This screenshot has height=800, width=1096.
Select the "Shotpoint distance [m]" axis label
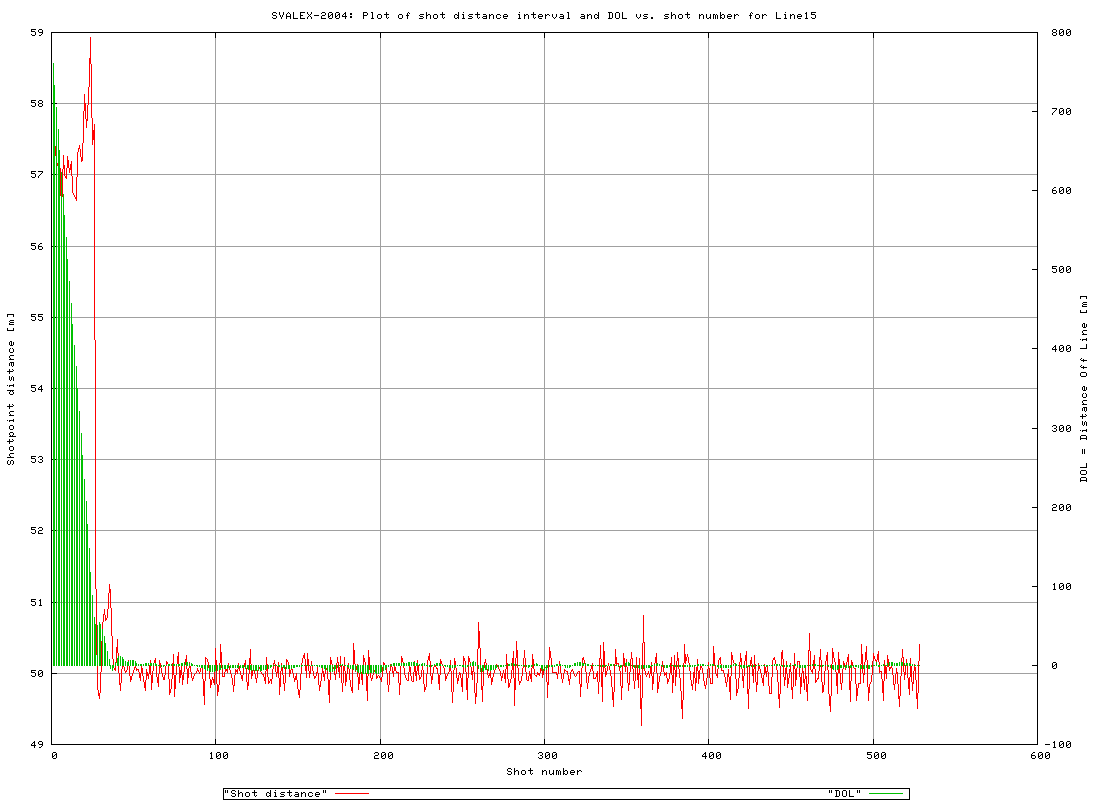tap(12, 386)
